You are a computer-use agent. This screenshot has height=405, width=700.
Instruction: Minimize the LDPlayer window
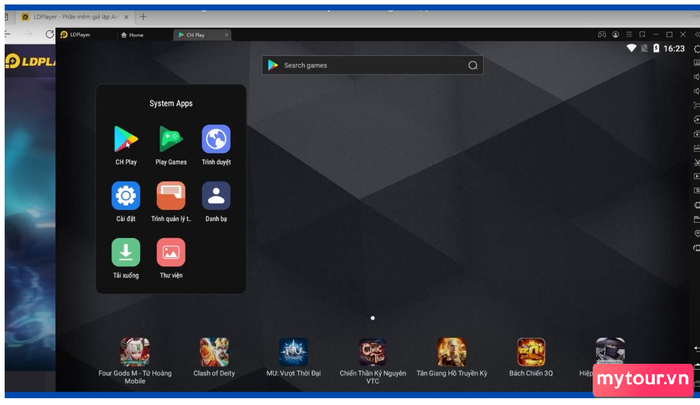tap(656, 34)
